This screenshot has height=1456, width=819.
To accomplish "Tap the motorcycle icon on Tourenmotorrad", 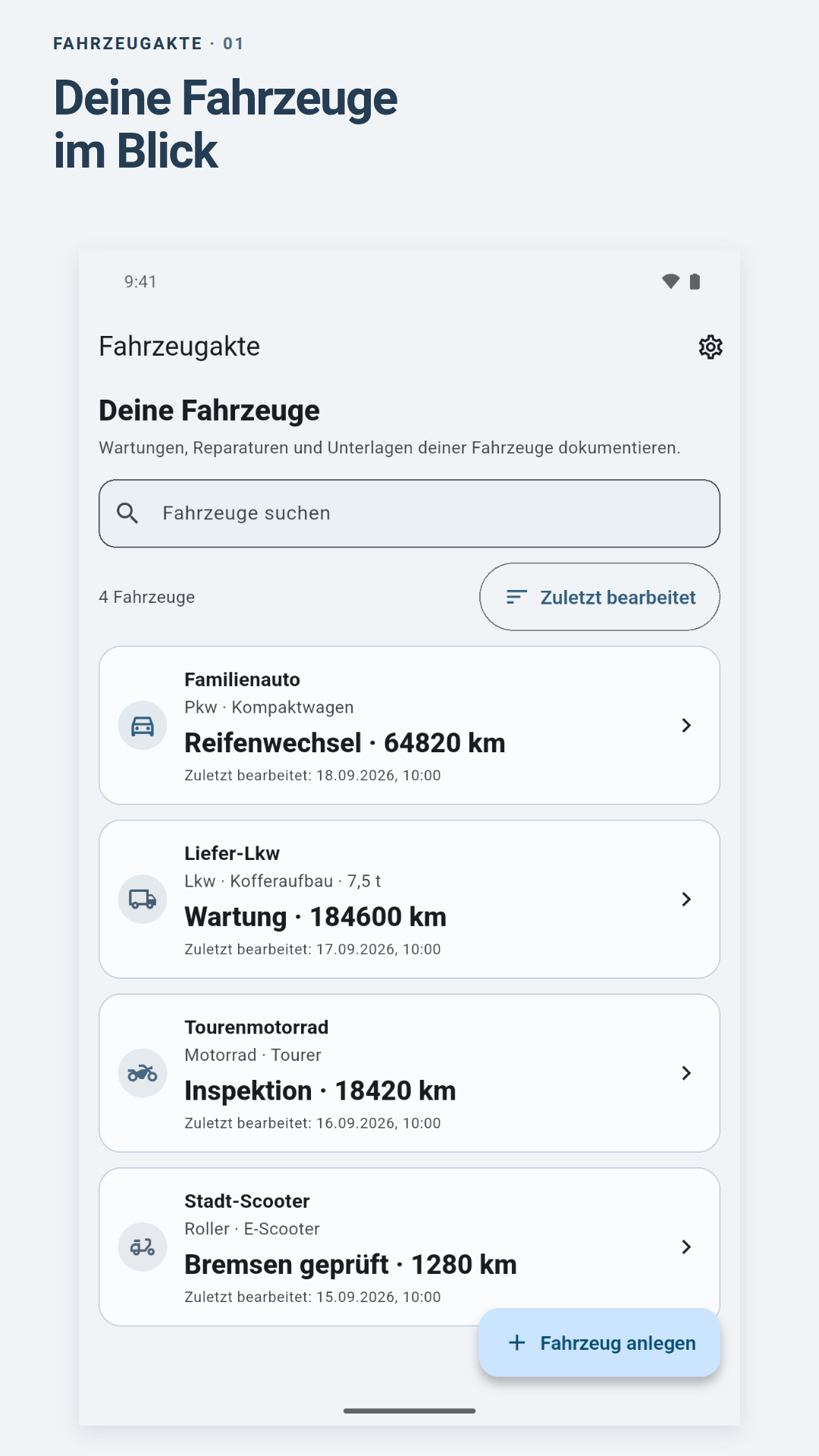I will [143, 1073].
